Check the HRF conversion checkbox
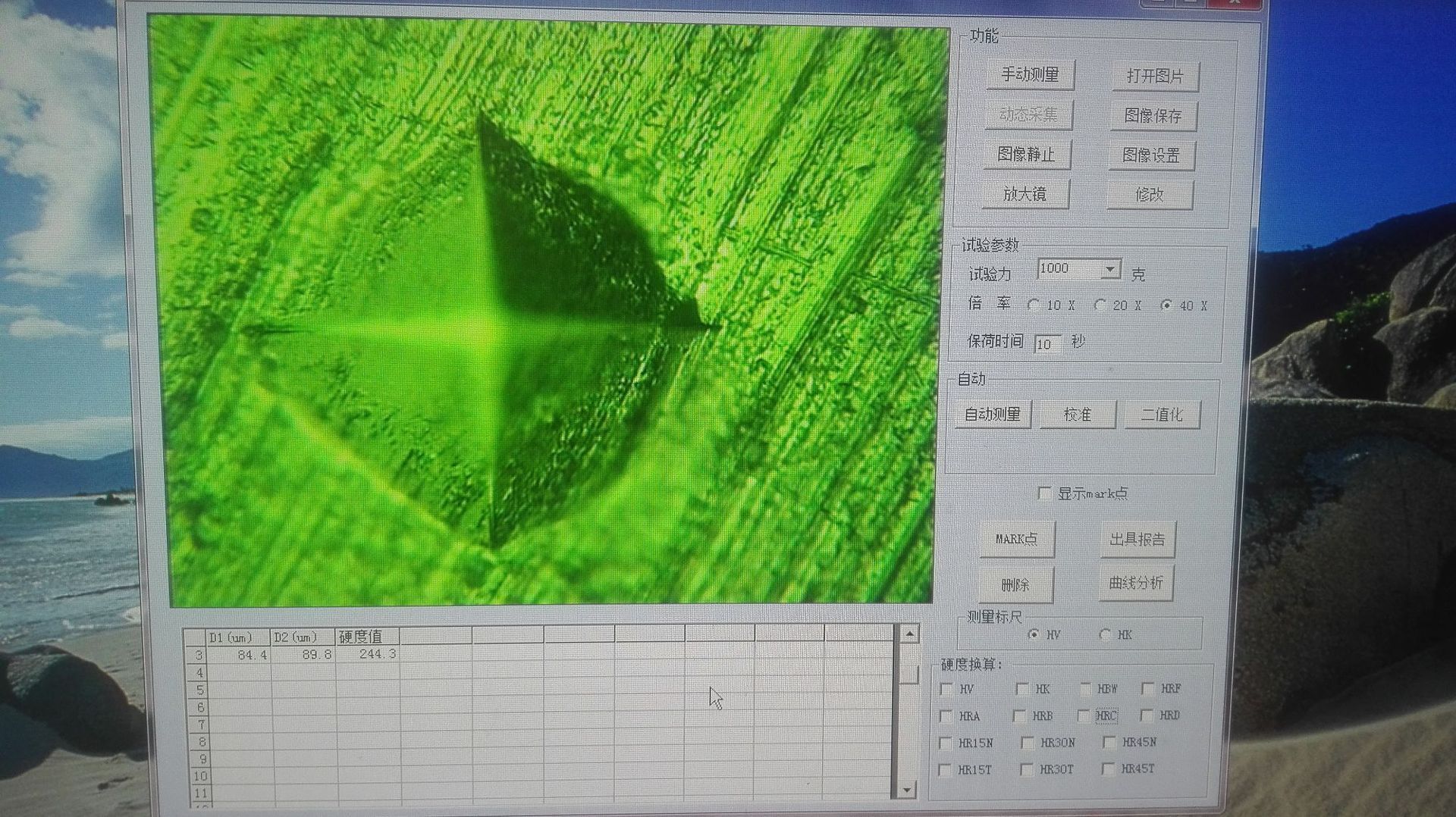 coord(1147,688)
